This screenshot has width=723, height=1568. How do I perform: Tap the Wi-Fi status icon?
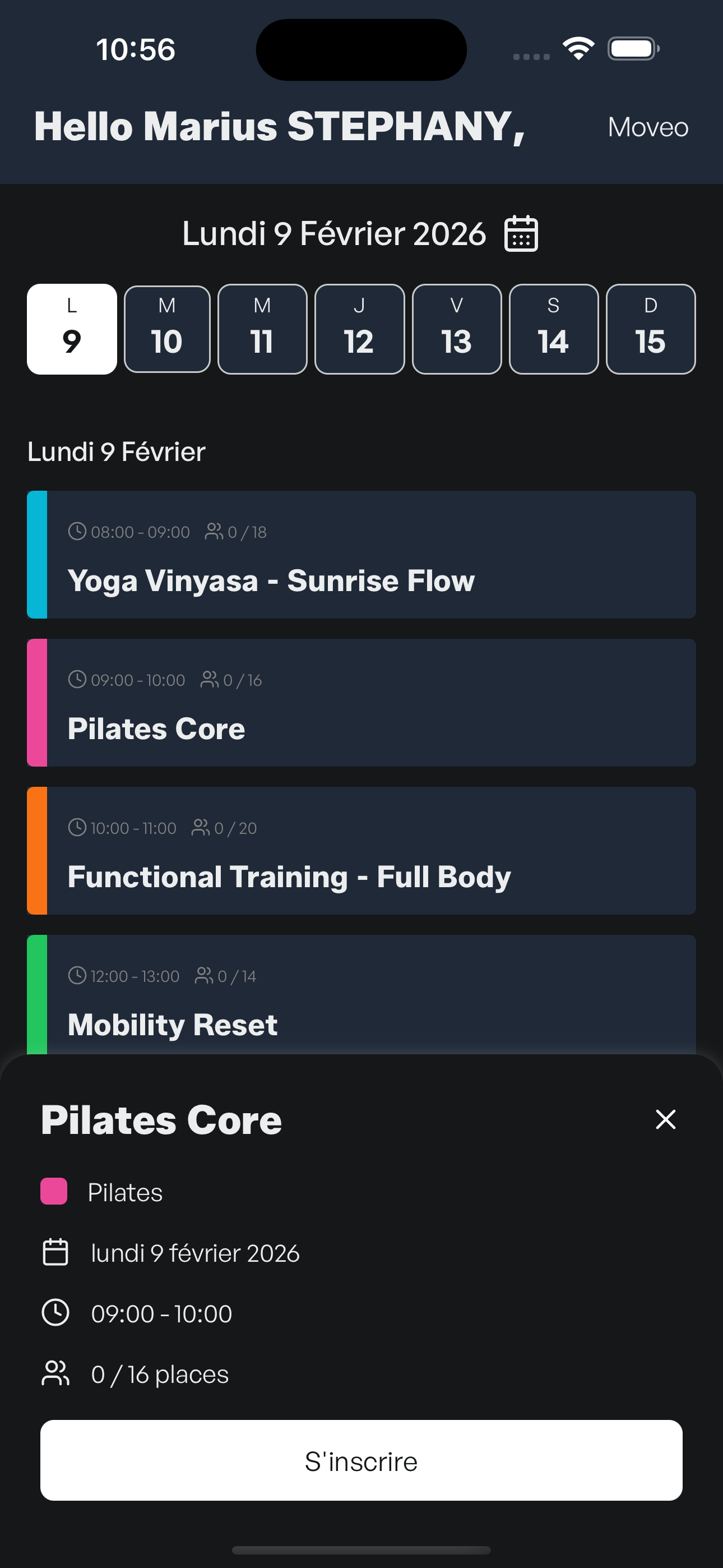(x=578, y=49)
